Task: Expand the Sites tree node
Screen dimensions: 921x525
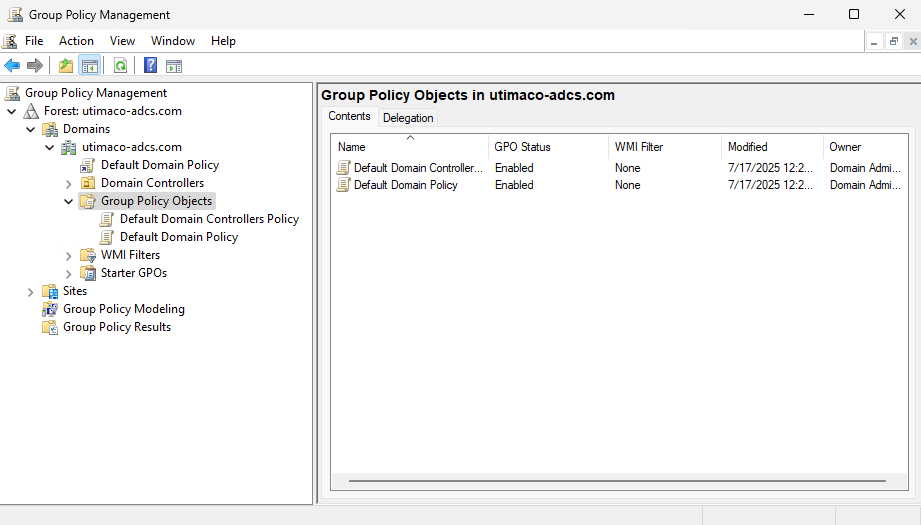Action: [31, 291]
